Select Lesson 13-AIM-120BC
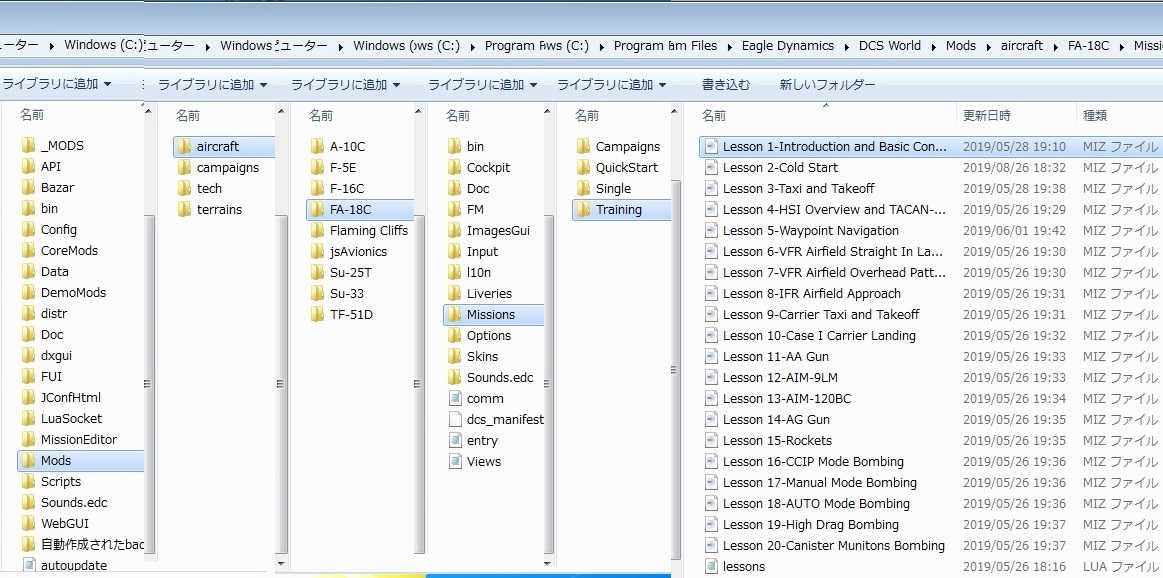This screenshot has height=578, width=1163. tap(786, 398)
